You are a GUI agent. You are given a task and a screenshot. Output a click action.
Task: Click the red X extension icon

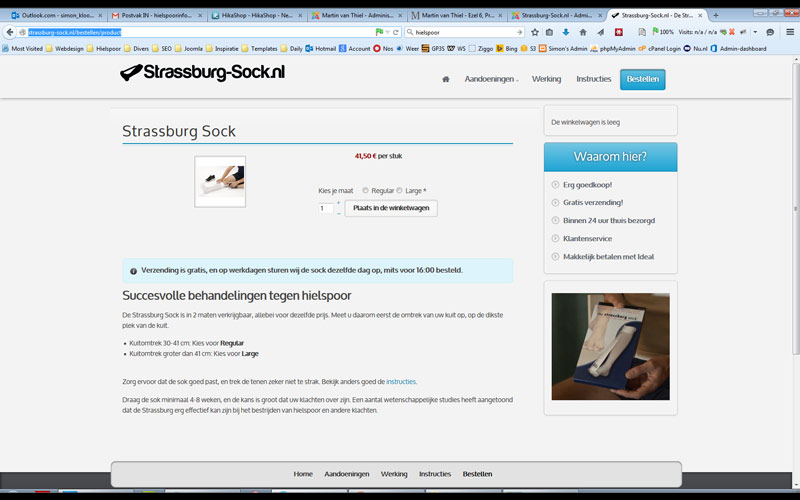[x=732, y=32]
